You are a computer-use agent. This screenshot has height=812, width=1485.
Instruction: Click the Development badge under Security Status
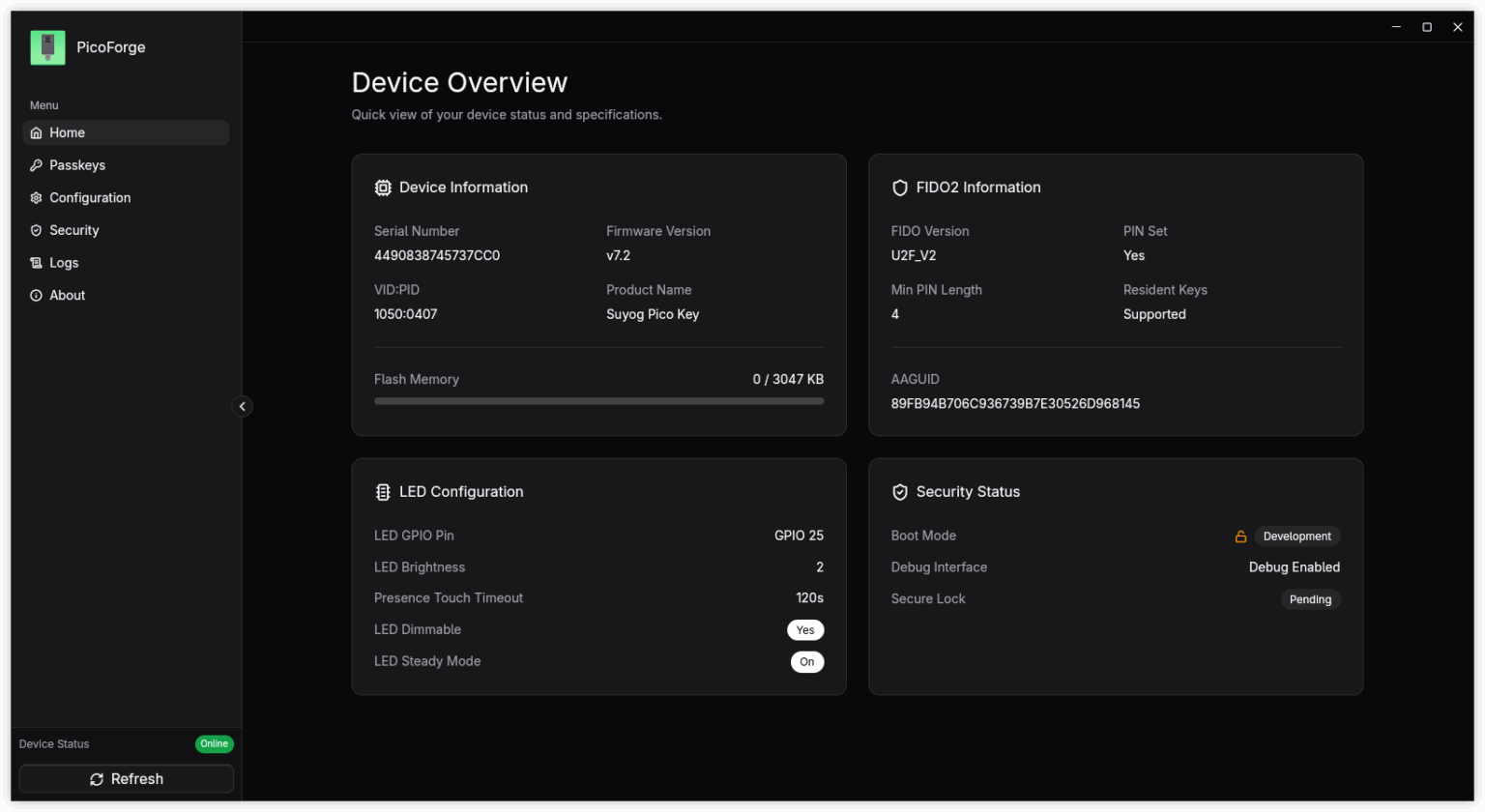pyautogui.click(x=1296, y=536)
